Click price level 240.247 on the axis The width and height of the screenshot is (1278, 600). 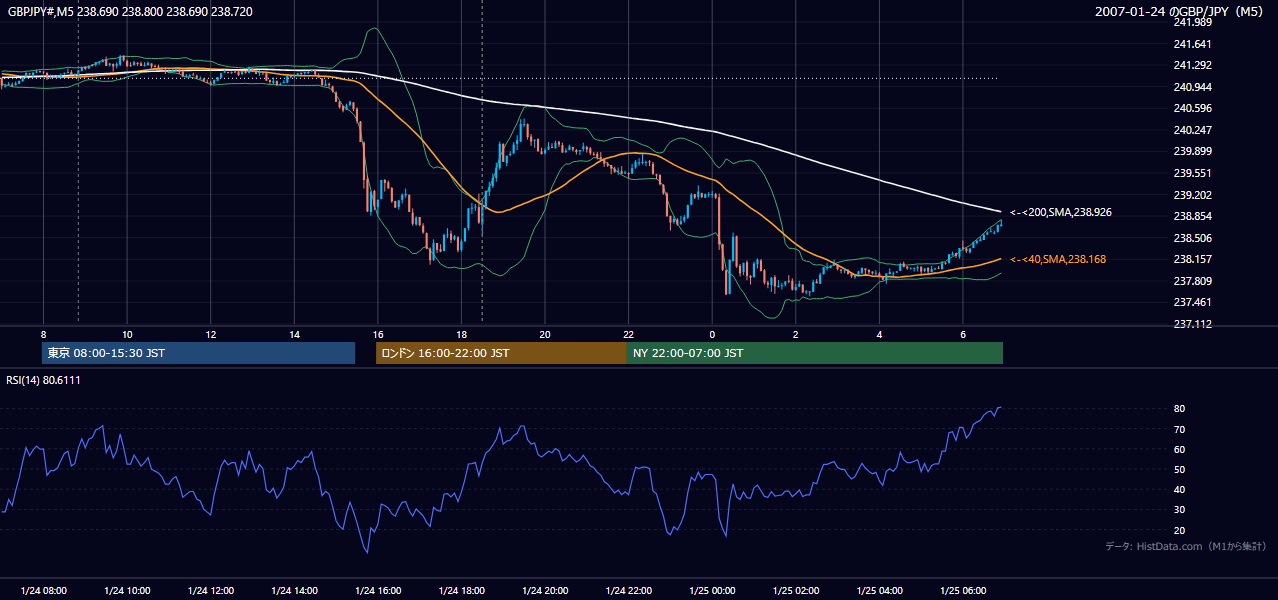coord(1192,130)
